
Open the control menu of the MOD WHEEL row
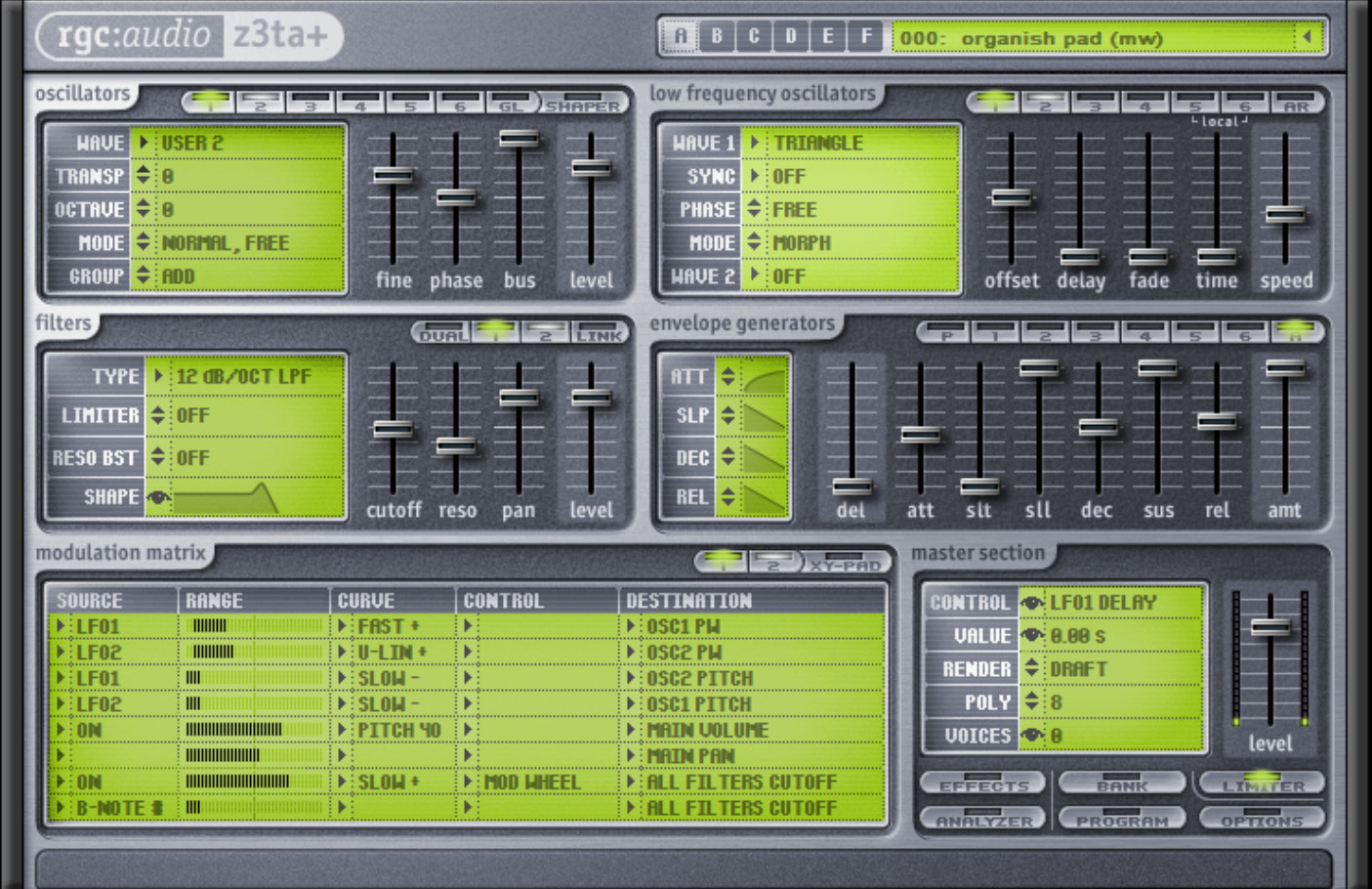pyautogui.click(x=469, y=782)
